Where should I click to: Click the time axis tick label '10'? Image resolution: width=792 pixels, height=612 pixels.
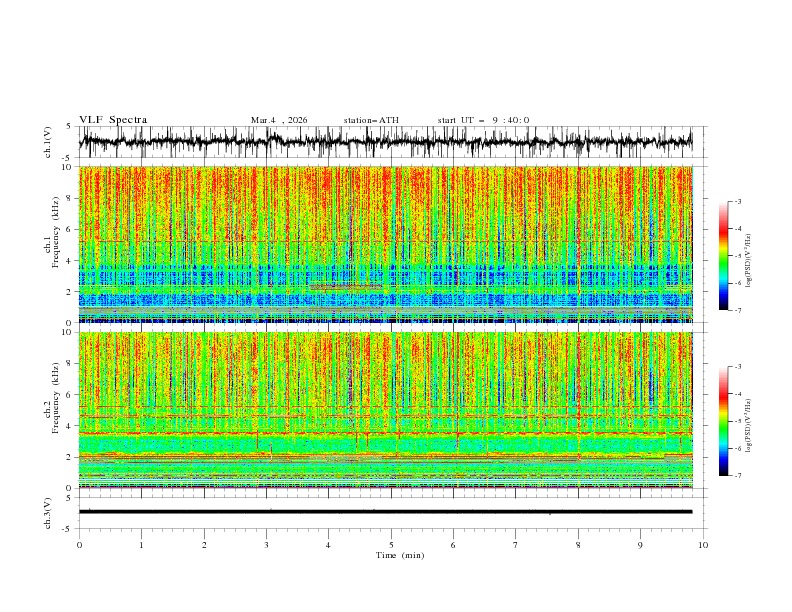703,545
